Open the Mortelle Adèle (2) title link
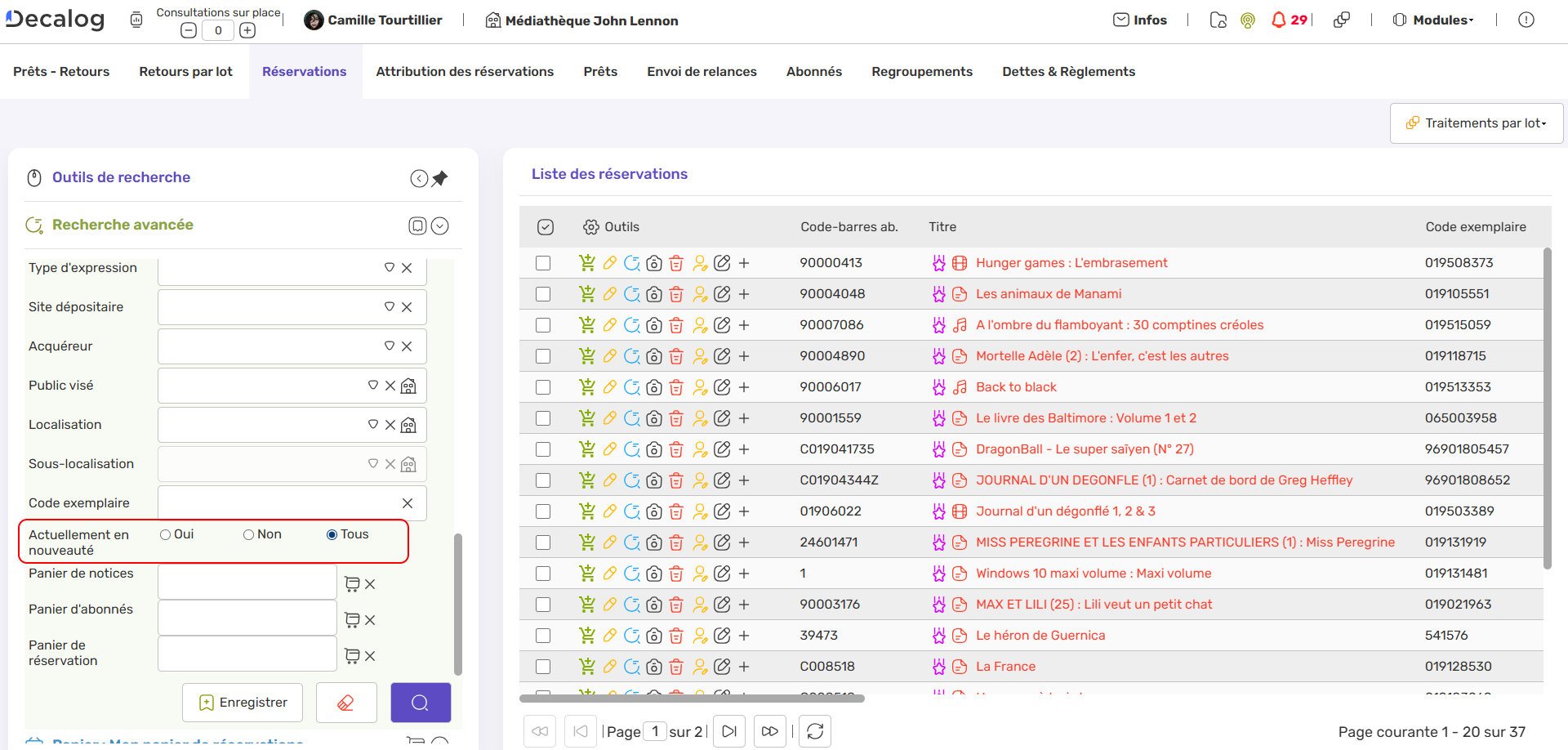 [x=1102, y=356]
